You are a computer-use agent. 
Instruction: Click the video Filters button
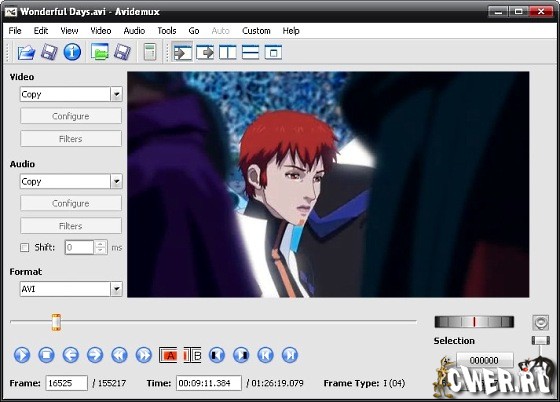(x=71, y=139)
